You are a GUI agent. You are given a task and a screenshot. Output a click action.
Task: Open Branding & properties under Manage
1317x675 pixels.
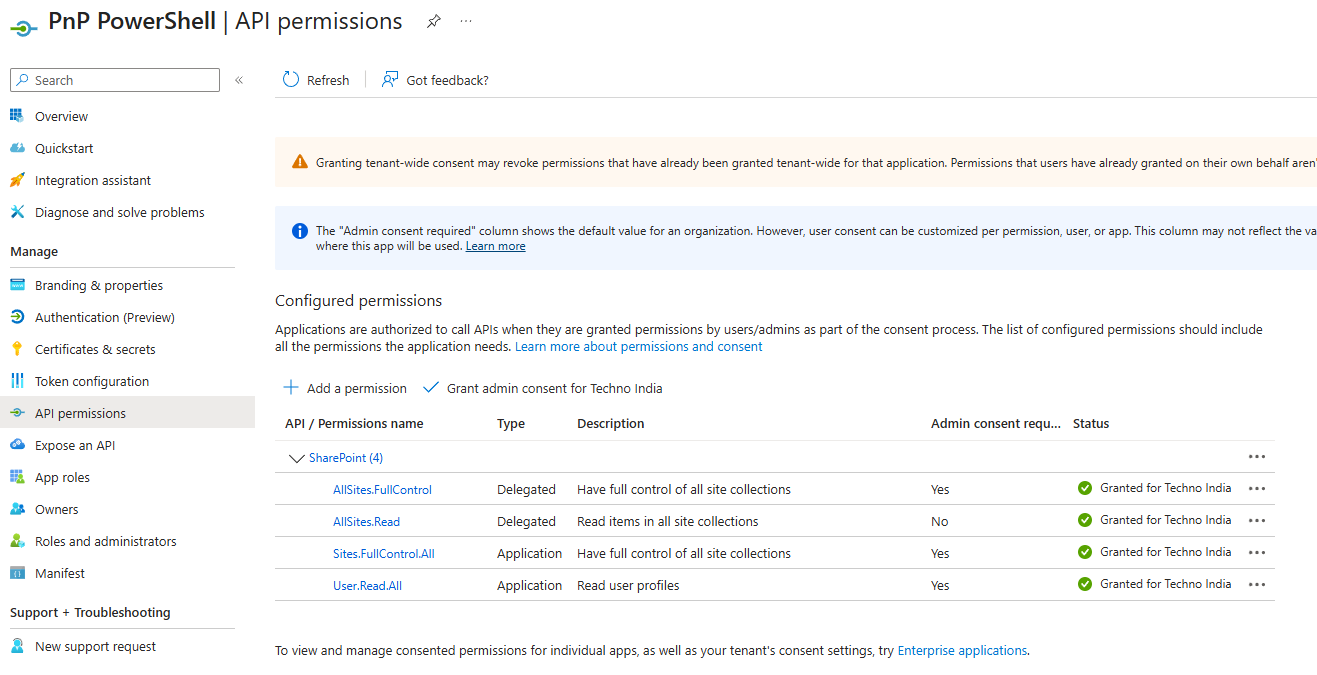pos(97,284)
